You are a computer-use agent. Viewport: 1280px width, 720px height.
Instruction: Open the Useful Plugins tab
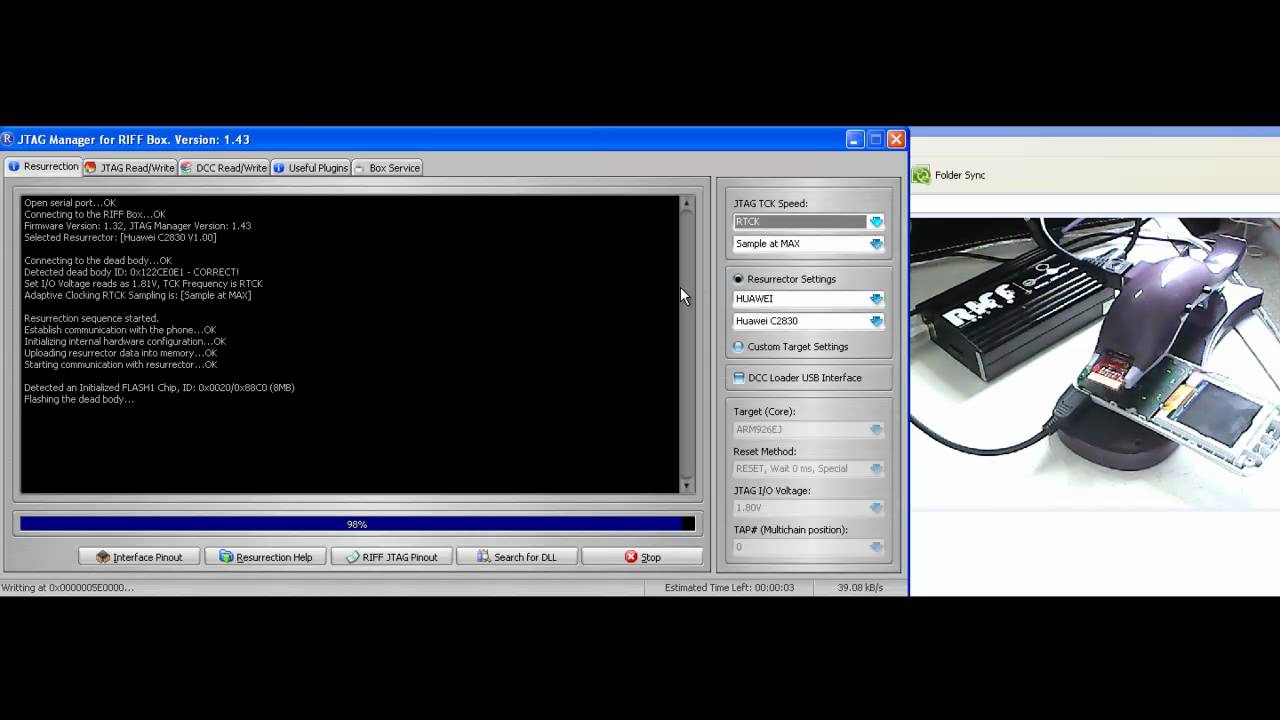click(310, 168)
